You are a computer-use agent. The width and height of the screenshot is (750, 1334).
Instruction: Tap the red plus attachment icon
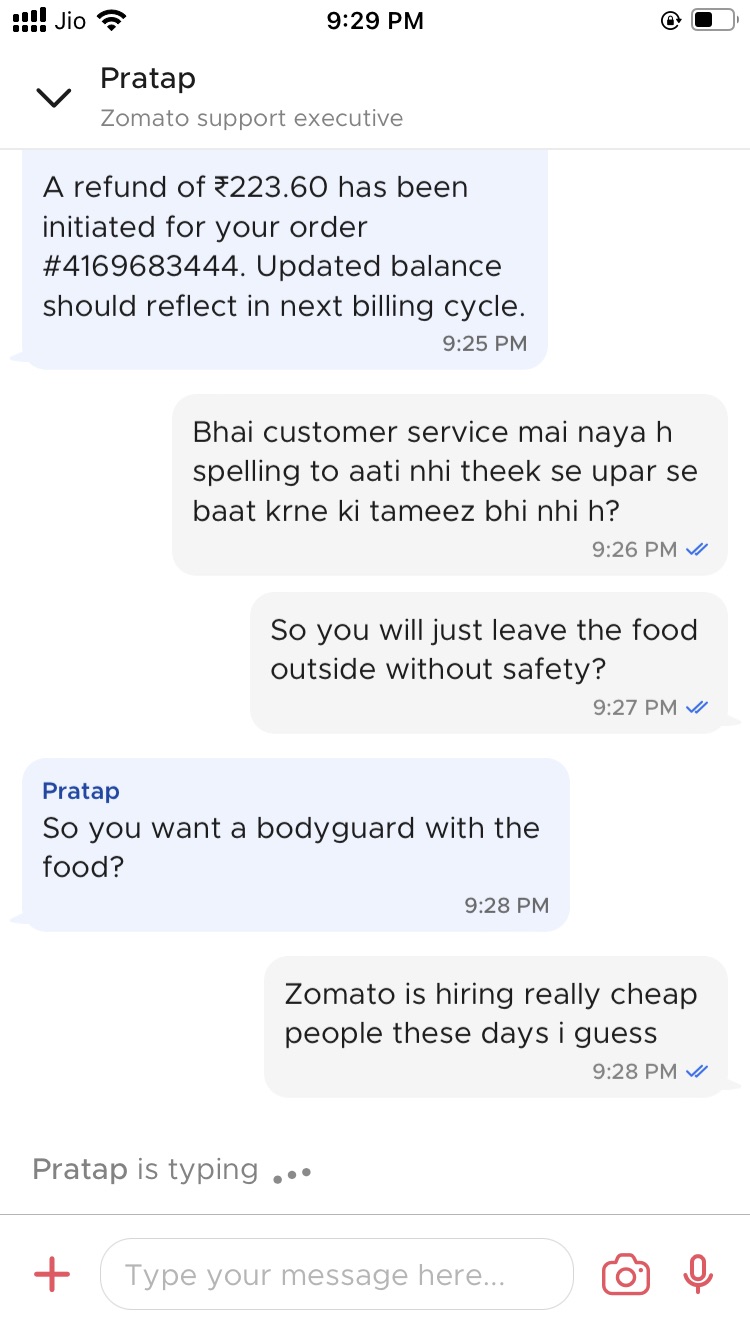52,1274
